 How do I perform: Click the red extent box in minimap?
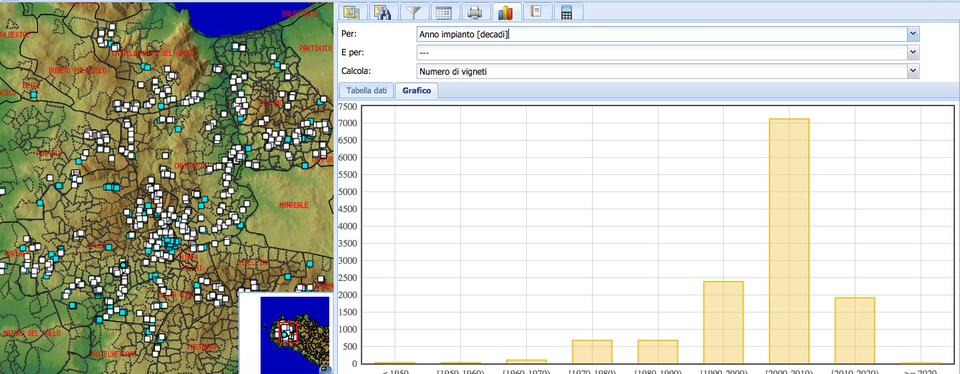[288, 332]
